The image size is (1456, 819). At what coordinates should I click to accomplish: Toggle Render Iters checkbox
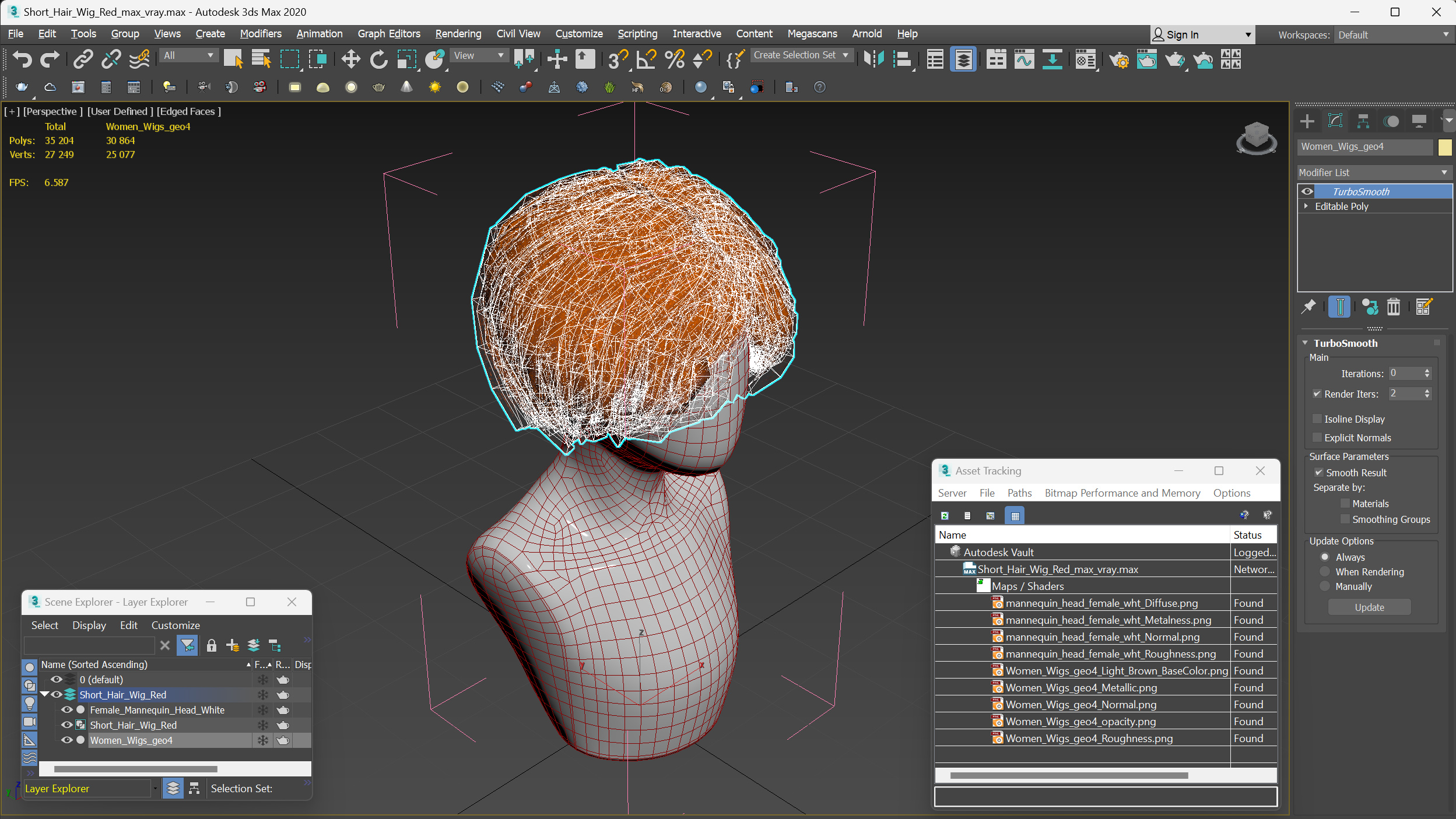pyautogui.click(x=1317, y=393)
